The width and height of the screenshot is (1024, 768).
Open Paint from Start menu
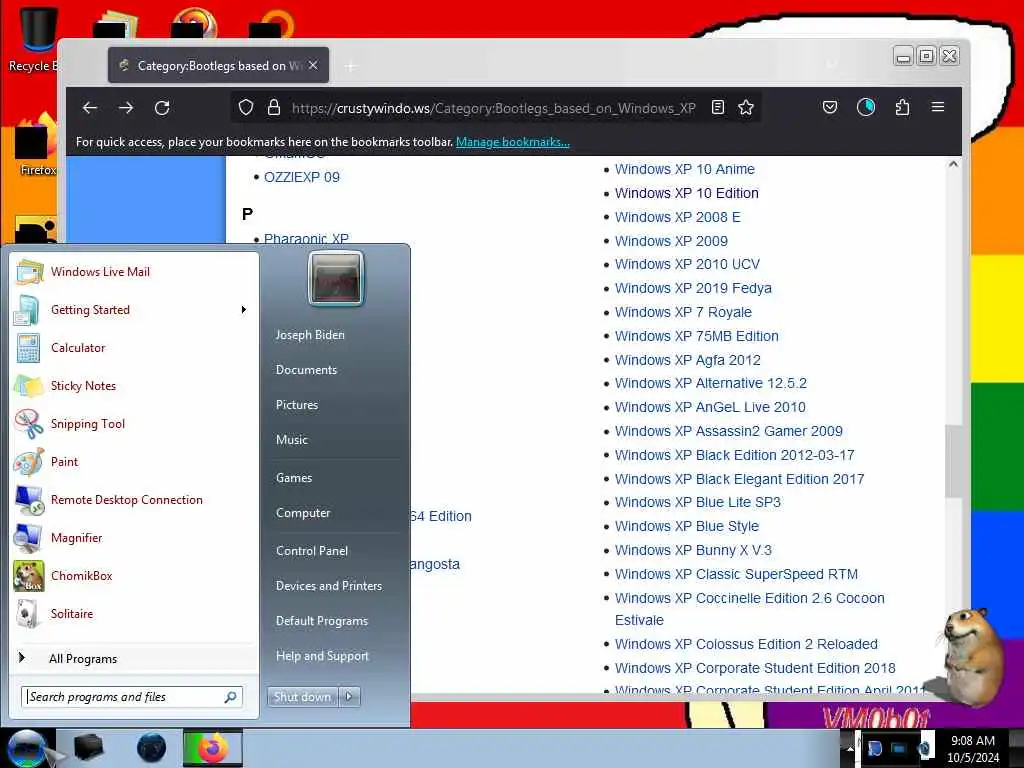133,462
